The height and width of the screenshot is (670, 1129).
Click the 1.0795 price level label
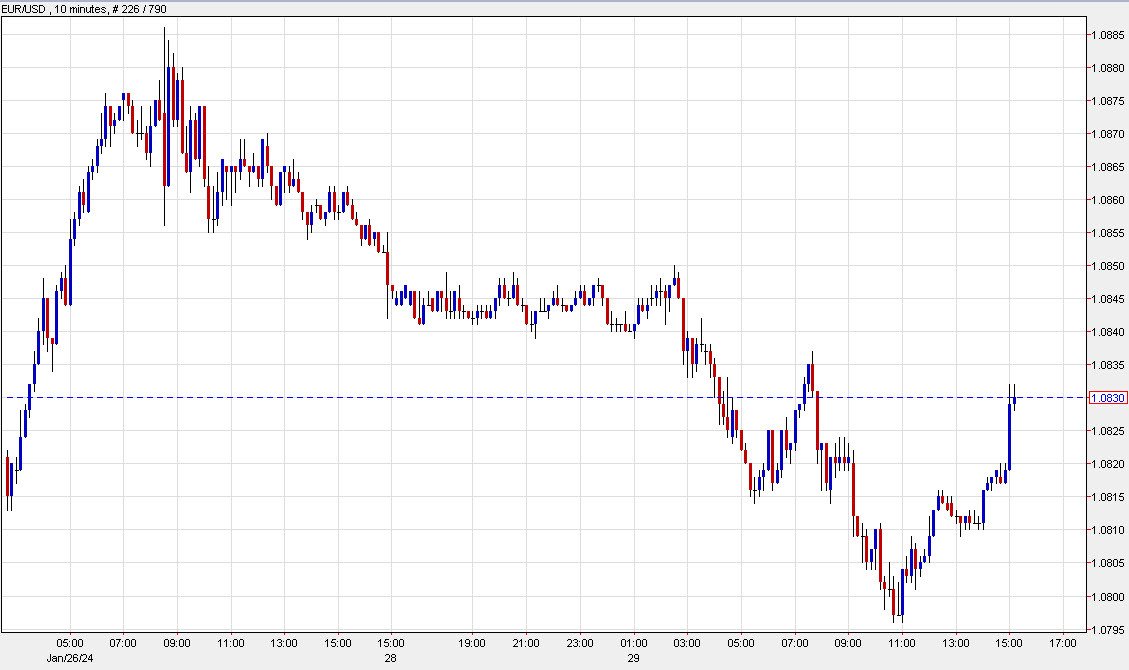[1107, 630]
